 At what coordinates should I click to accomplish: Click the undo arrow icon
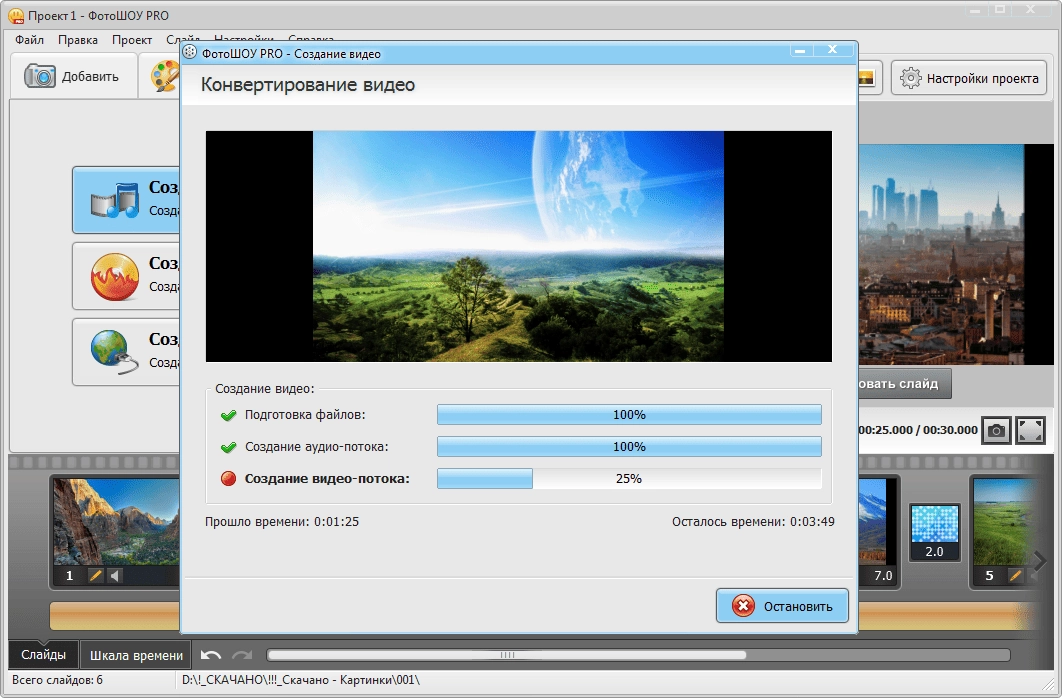(x=211, y=655)
